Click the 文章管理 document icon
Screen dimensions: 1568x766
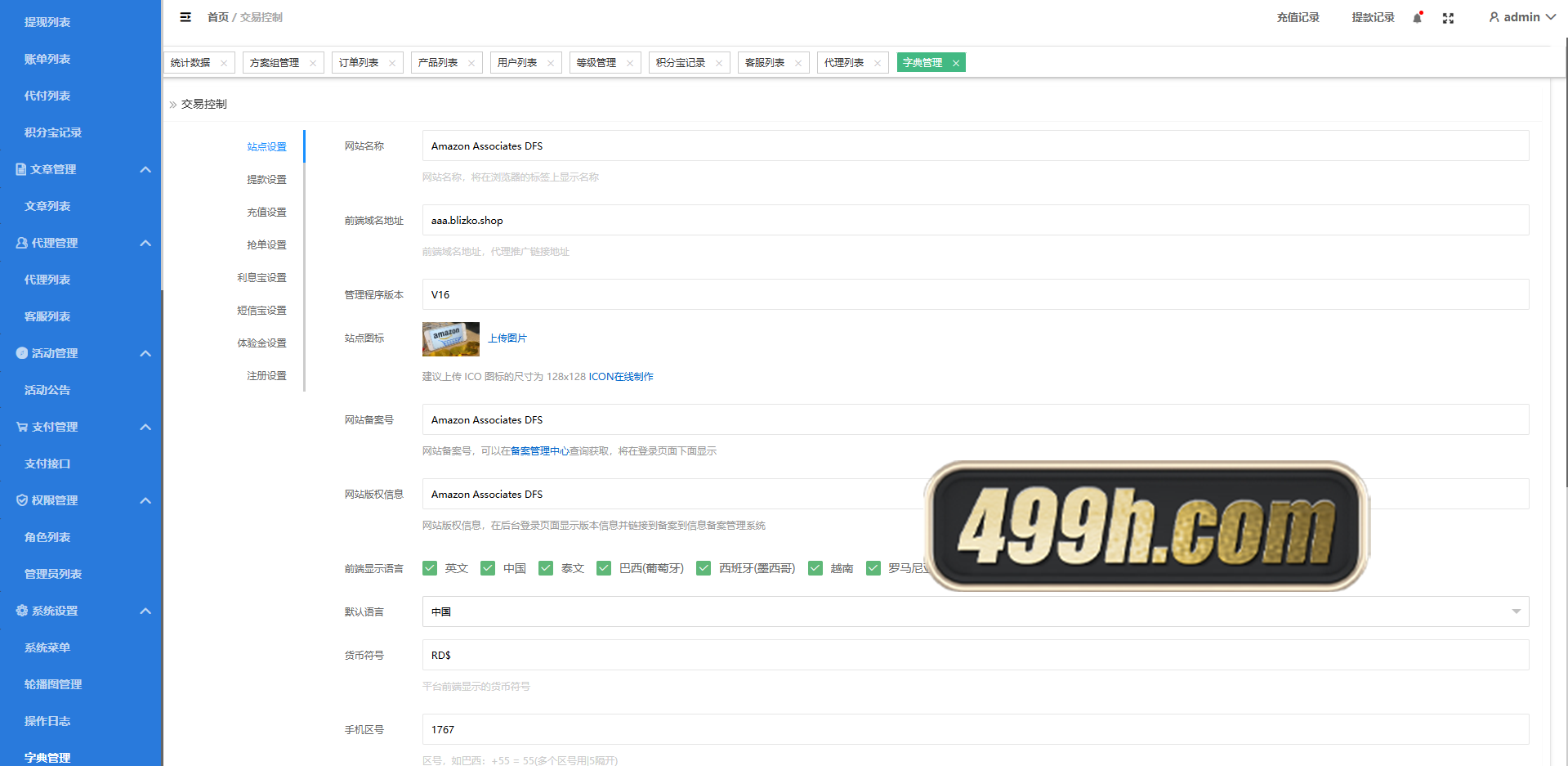[x=21, y=169]
